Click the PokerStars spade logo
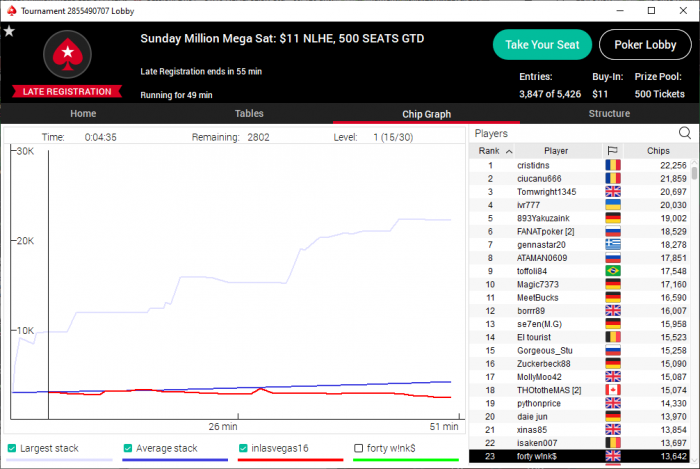Image resolution: width=700 pixels, height=469 pixels. pyautogui.click(x=67, y=54)
